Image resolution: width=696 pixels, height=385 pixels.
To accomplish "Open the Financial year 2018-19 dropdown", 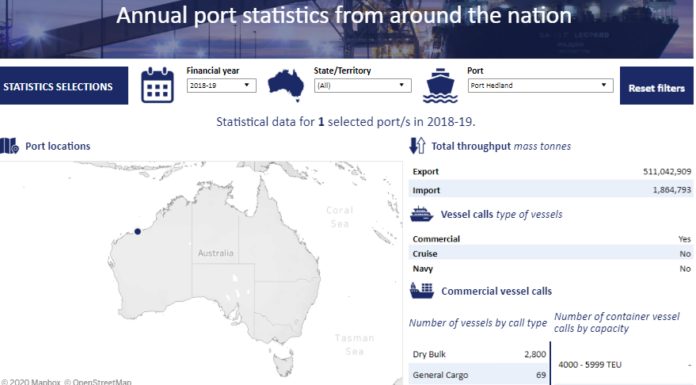I will pos(221,85).
